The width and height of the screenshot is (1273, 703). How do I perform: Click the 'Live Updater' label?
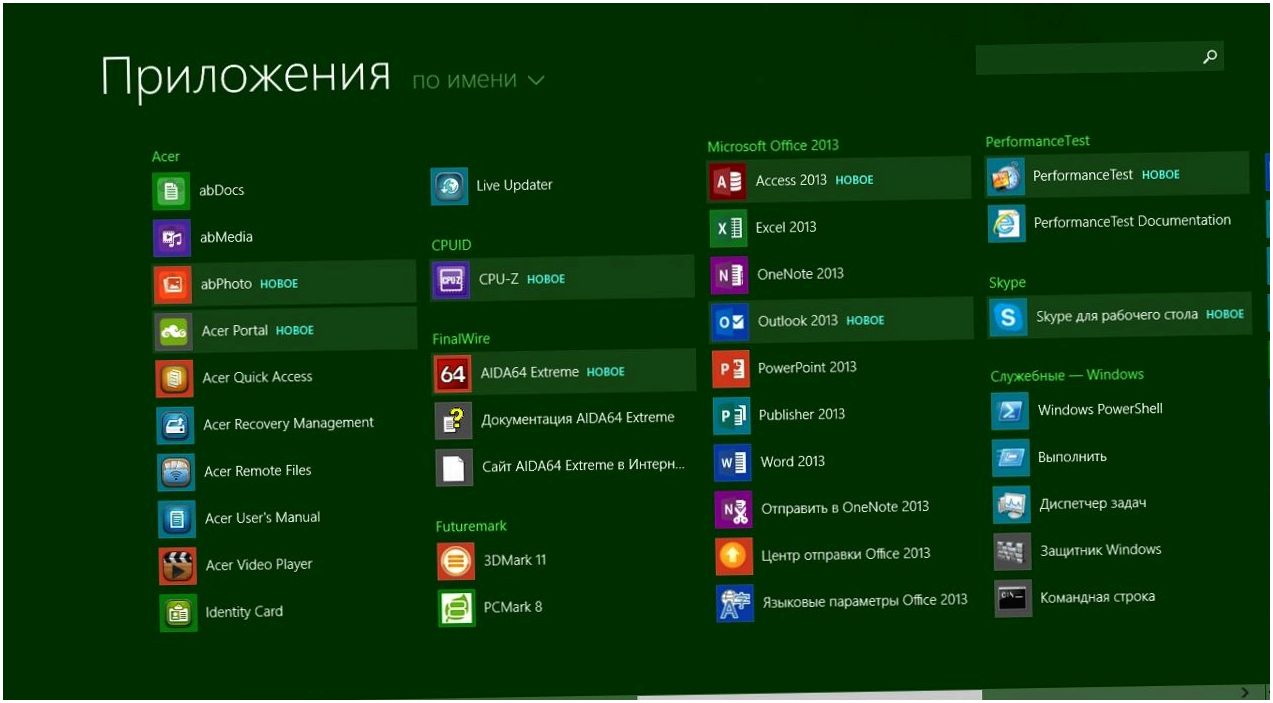tap(514, 186)
